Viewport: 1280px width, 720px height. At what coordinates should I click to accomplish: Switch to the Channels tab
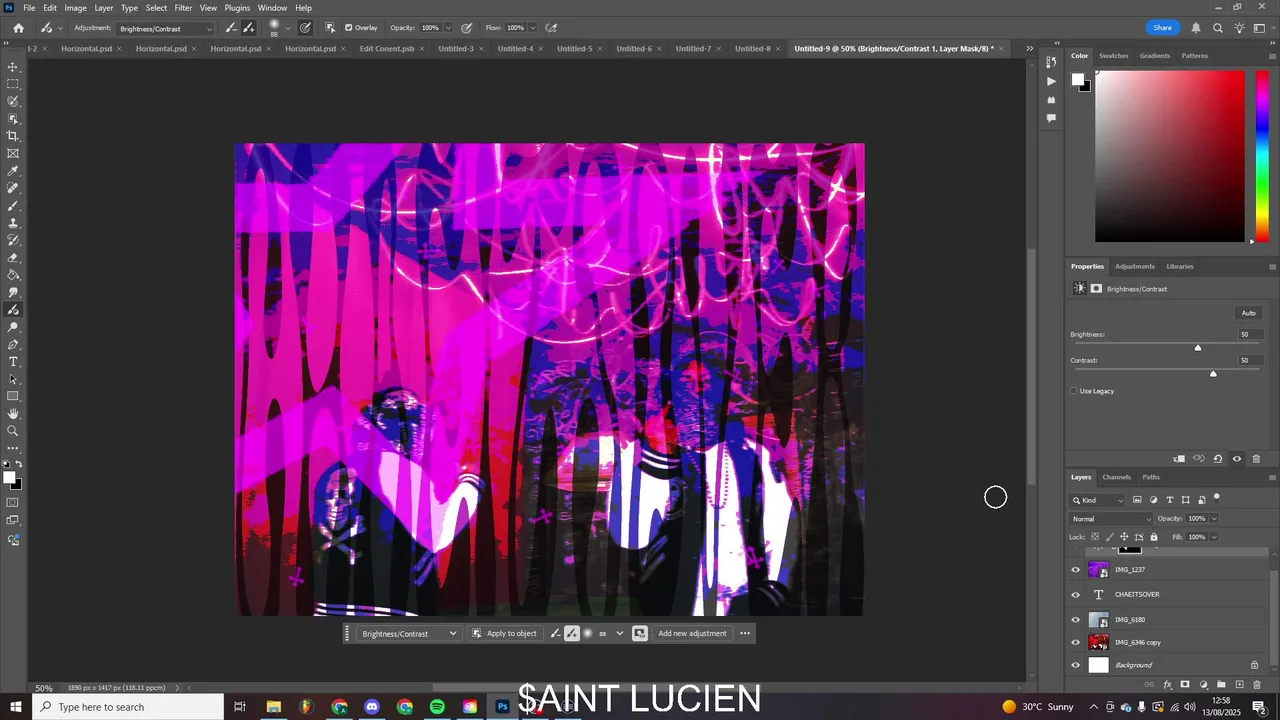[x=1116, y=477]
